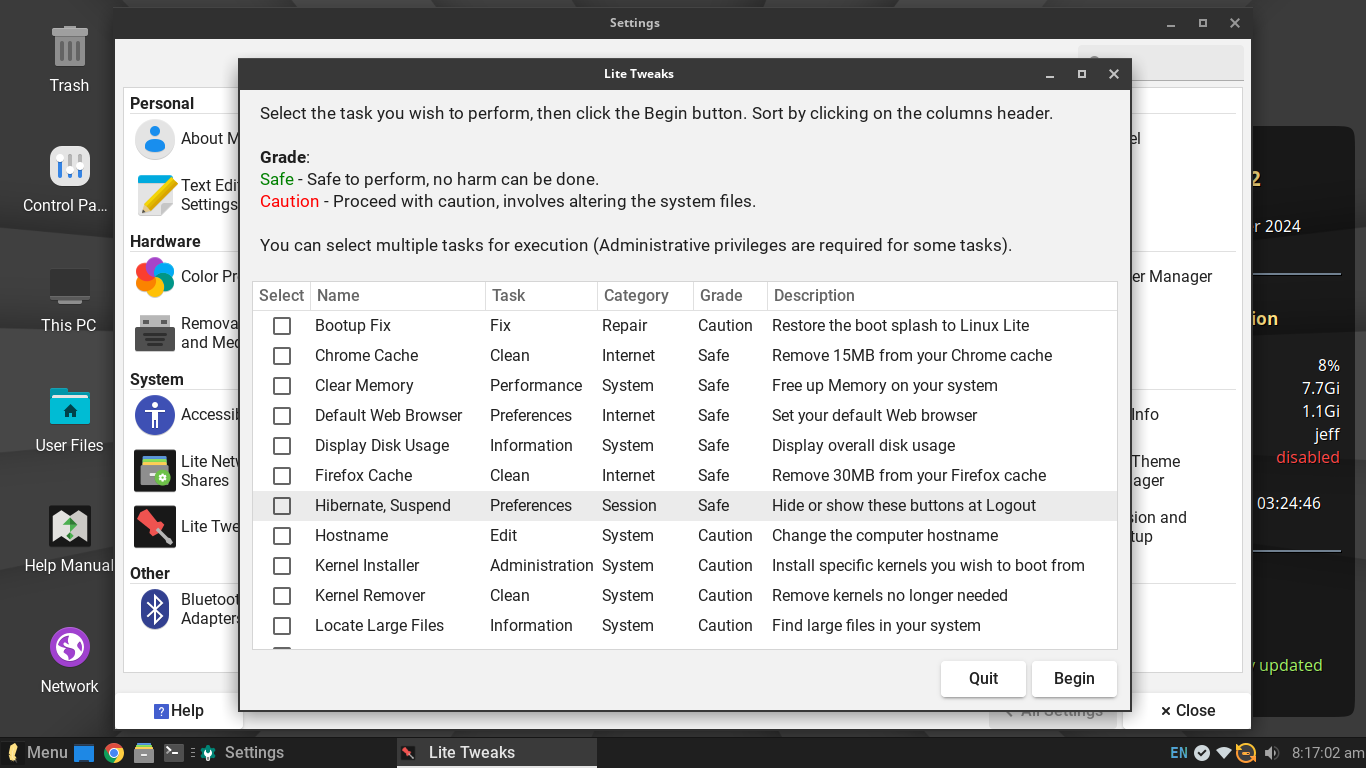
Task: Click the volume speaker tray icon
Action: [x=1271, y=753]
